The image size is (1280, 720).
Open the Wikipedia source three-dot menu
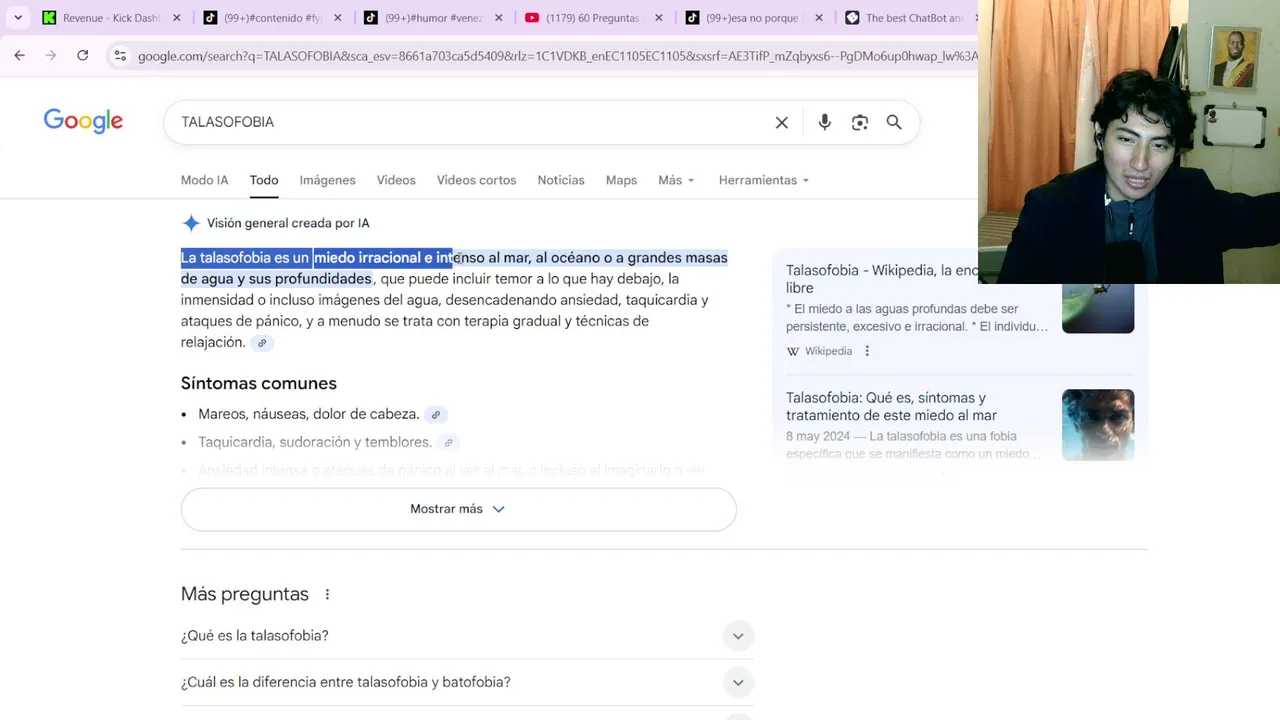[867, 351]
